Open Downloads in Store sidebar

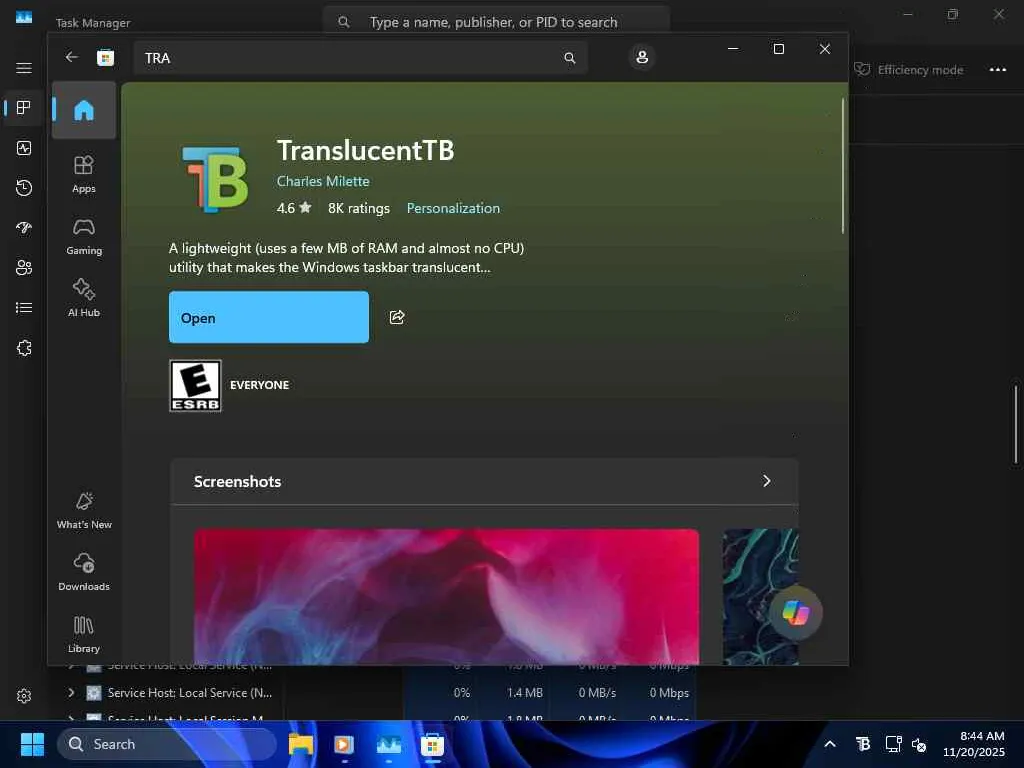tap(84, 572)
